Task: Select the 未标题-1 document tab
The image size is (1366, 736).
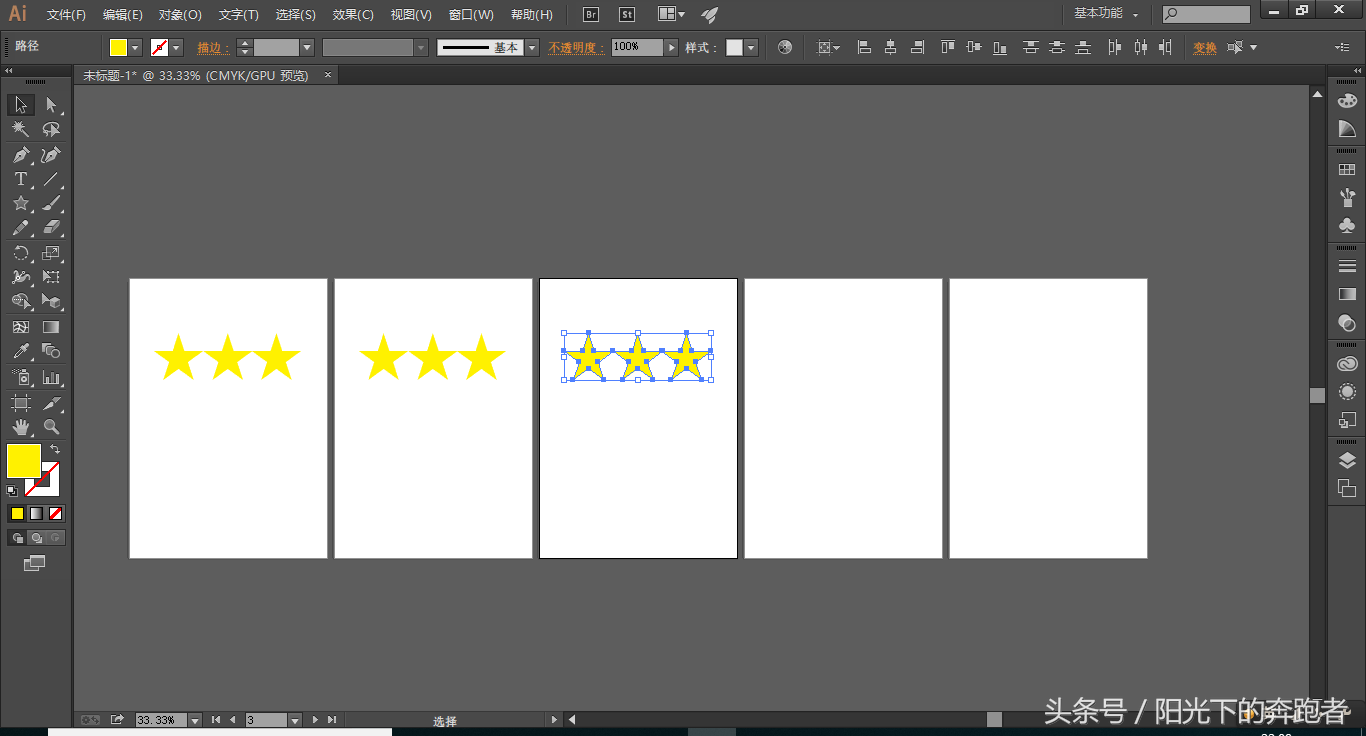Action: click(196, 75)
